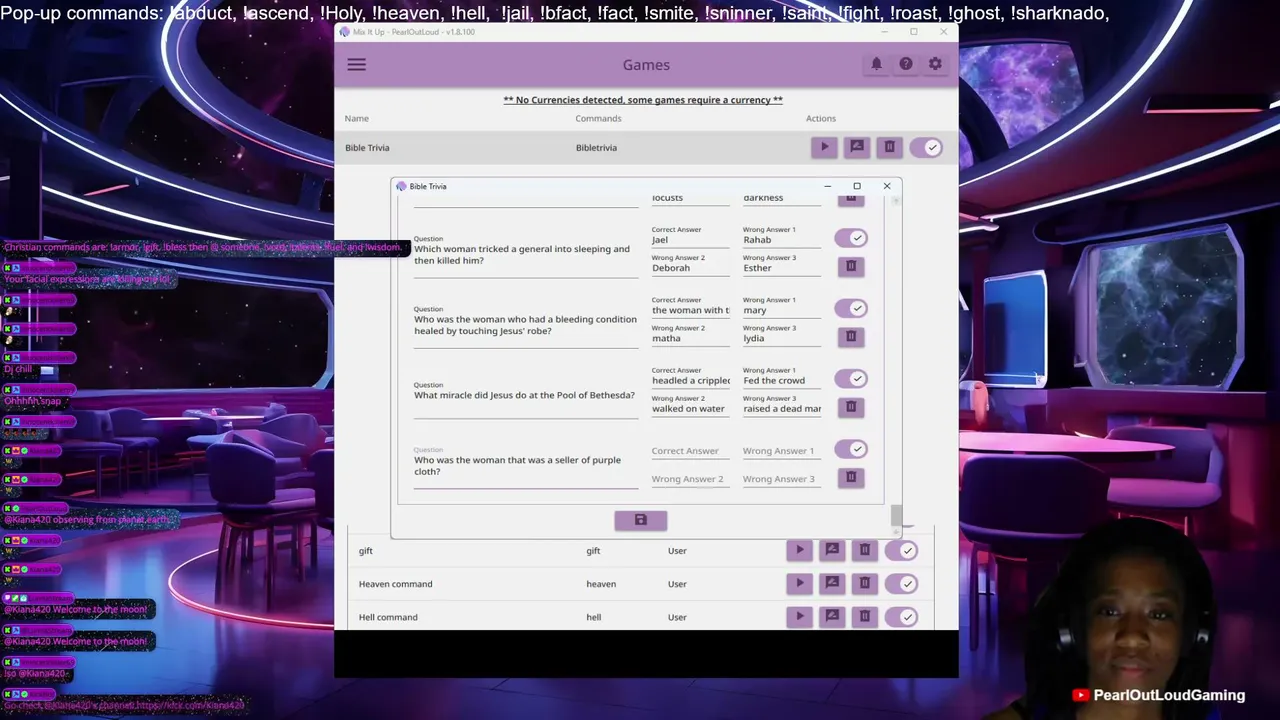Open the notifications bell
Viewport: 1280px width, 720px height.
coord(876,64)
